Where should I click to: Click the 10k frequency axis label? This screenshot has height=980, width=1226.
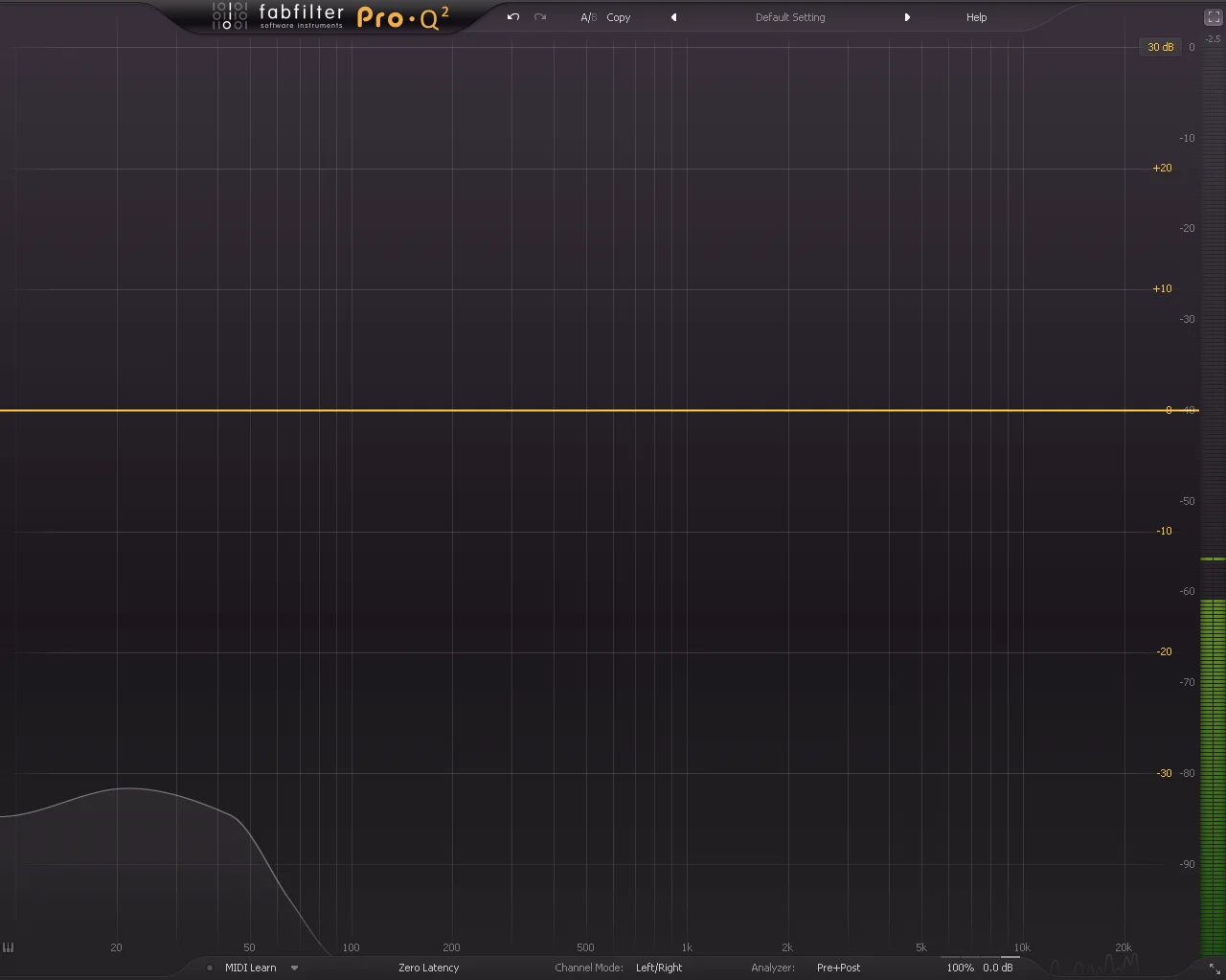tap(1022, 947)
